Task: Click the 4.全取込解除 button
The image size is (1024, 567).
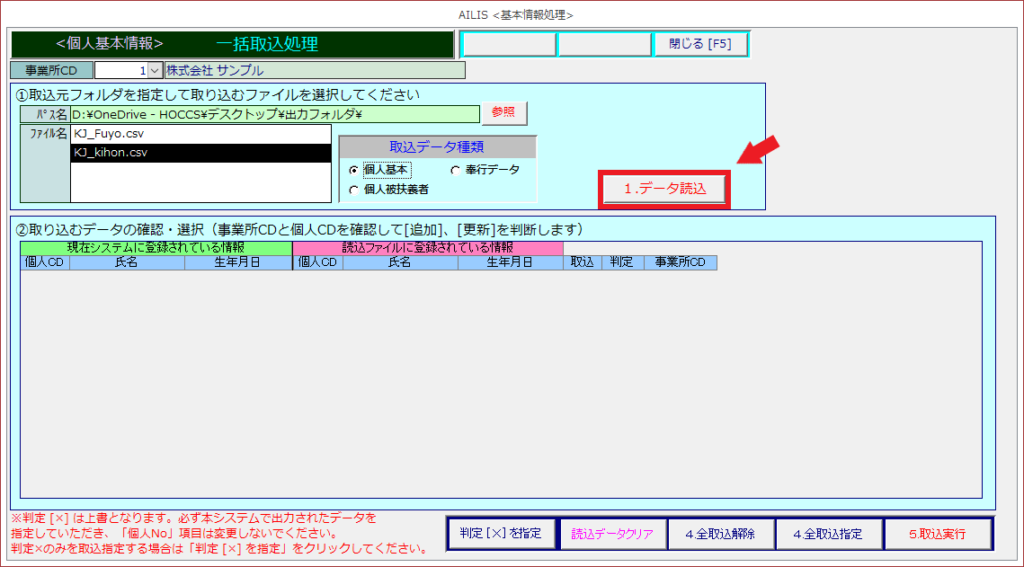Action: [x=718, y=533]
